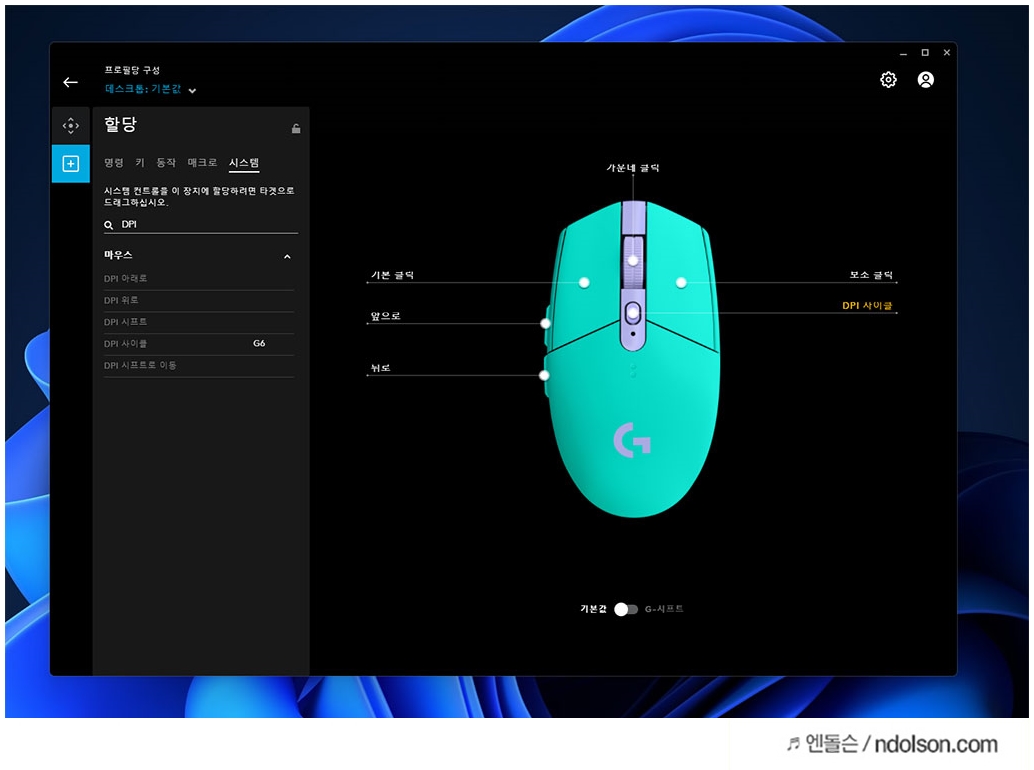Click the scroll wheel hotspot on mouse
Viewport: 1034px width, 770px height.
[633, 260]
